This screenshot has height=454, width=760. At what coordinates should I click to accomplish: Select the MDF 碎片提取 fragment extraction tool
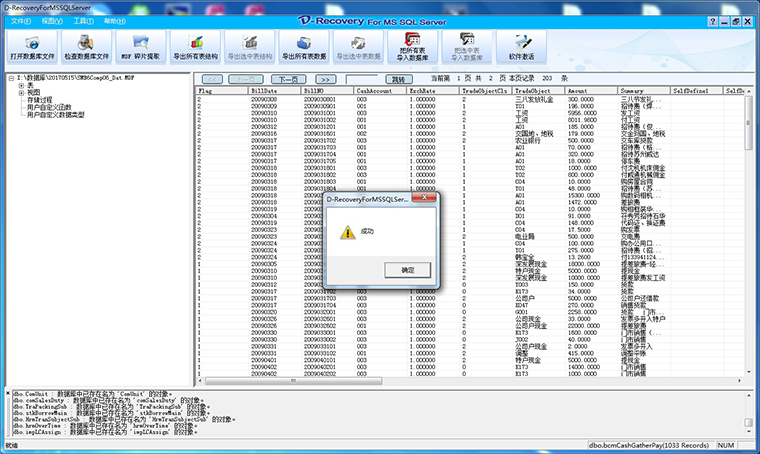pyautogui.click(x=141, y=47)
